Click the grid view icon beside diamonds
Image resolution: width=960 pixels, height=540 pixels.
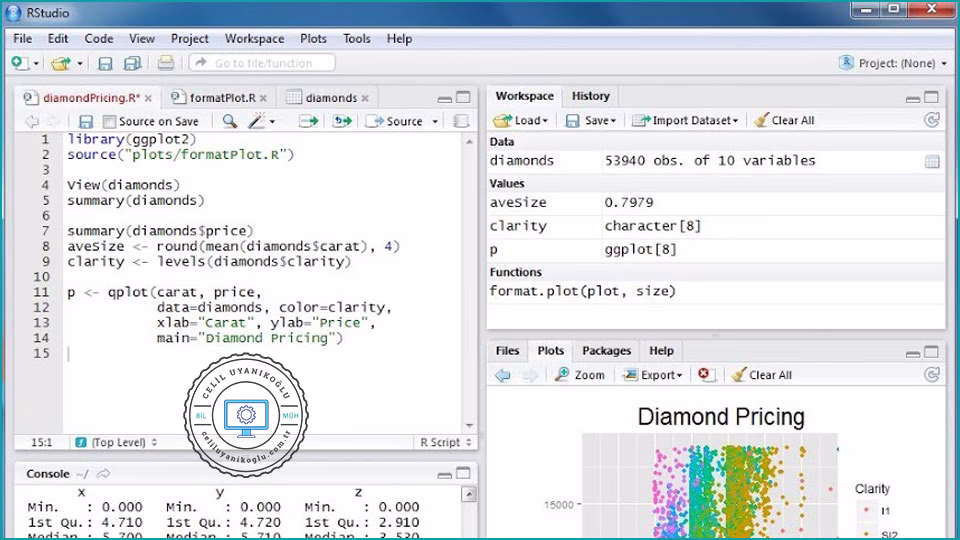pyautogui.click(x=932, y=162)
